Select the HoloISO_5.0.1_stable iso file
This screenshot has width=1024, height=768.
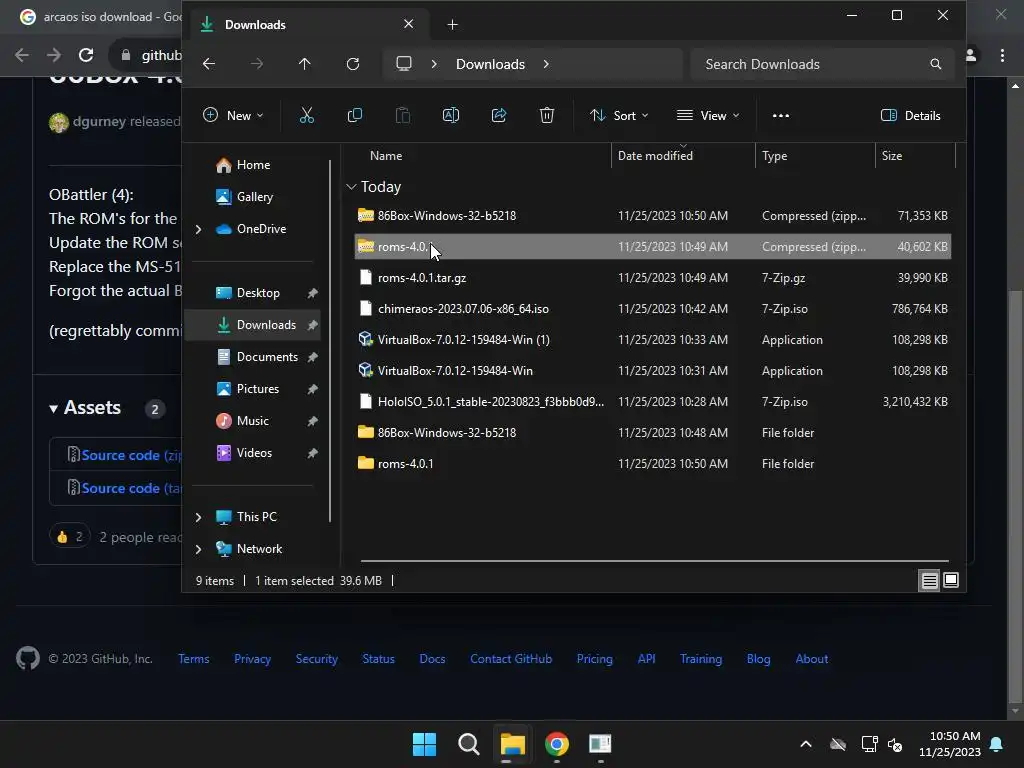652,402
